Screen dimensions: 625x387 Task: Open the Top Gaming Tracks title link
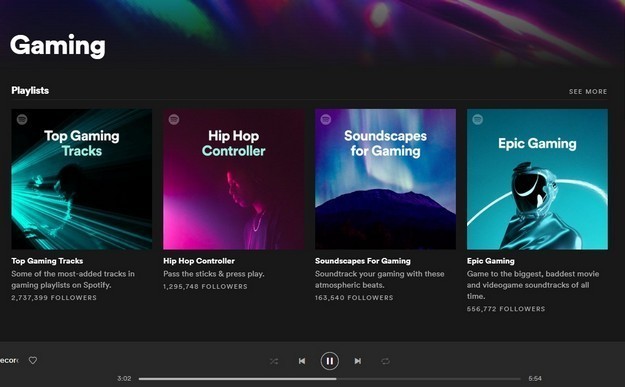coord(47,261)
